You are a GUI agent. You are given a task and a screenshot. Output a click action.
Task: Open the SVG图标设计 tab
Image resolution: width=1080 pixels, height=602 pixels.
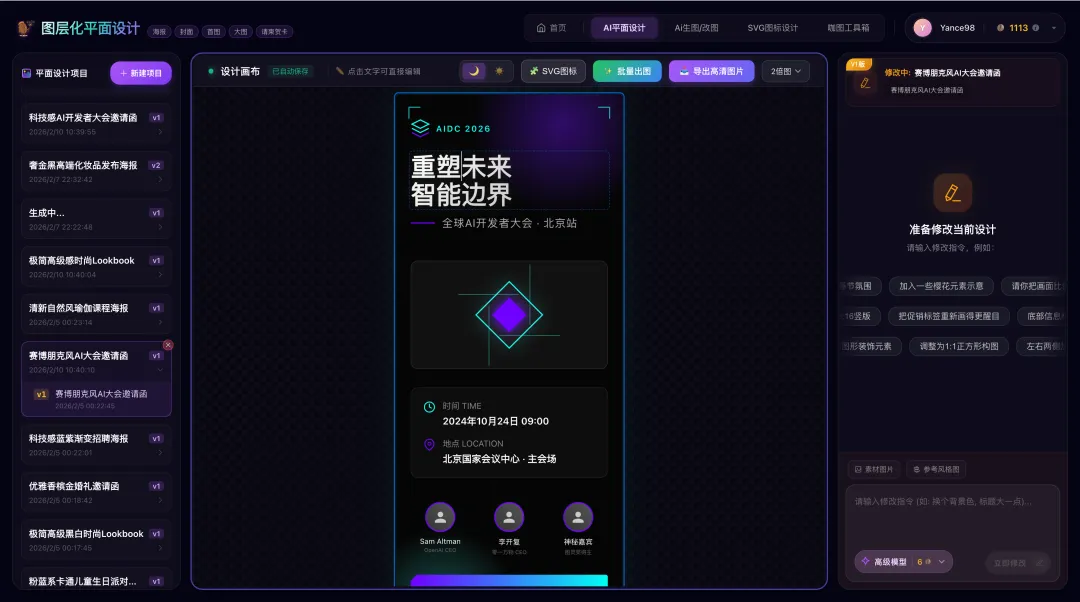click(772, 28)
